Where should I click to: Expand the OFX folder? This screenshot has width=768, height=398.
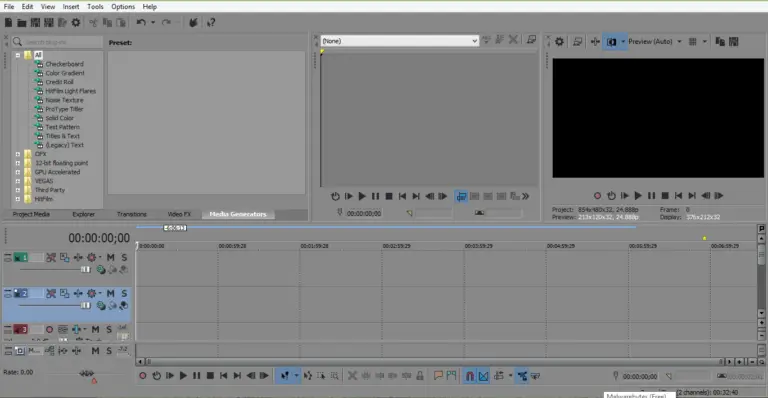(18, 154)
